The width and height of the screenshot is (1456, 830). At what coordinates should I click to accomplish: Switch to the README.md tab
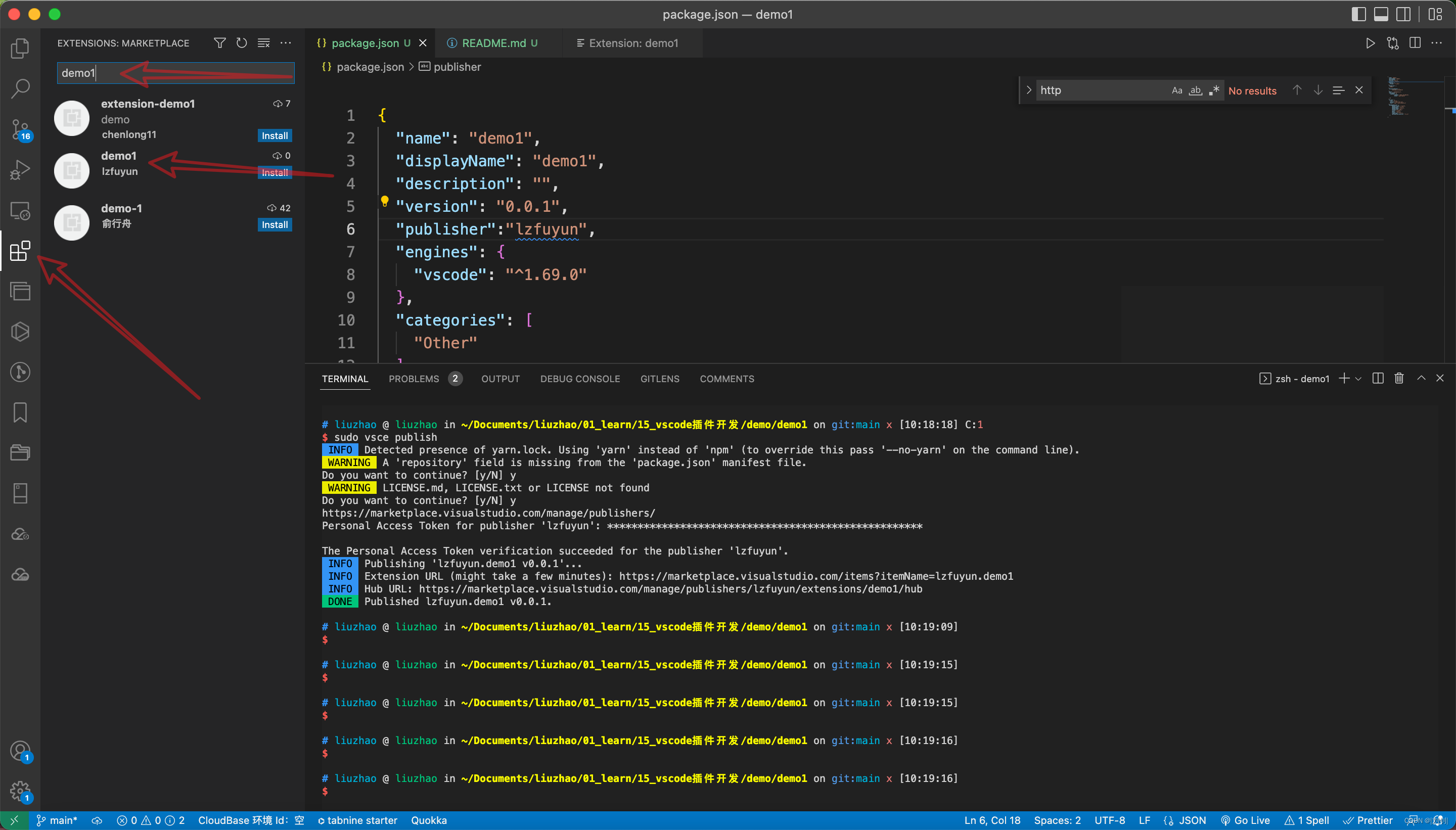(x=494, y=43)
